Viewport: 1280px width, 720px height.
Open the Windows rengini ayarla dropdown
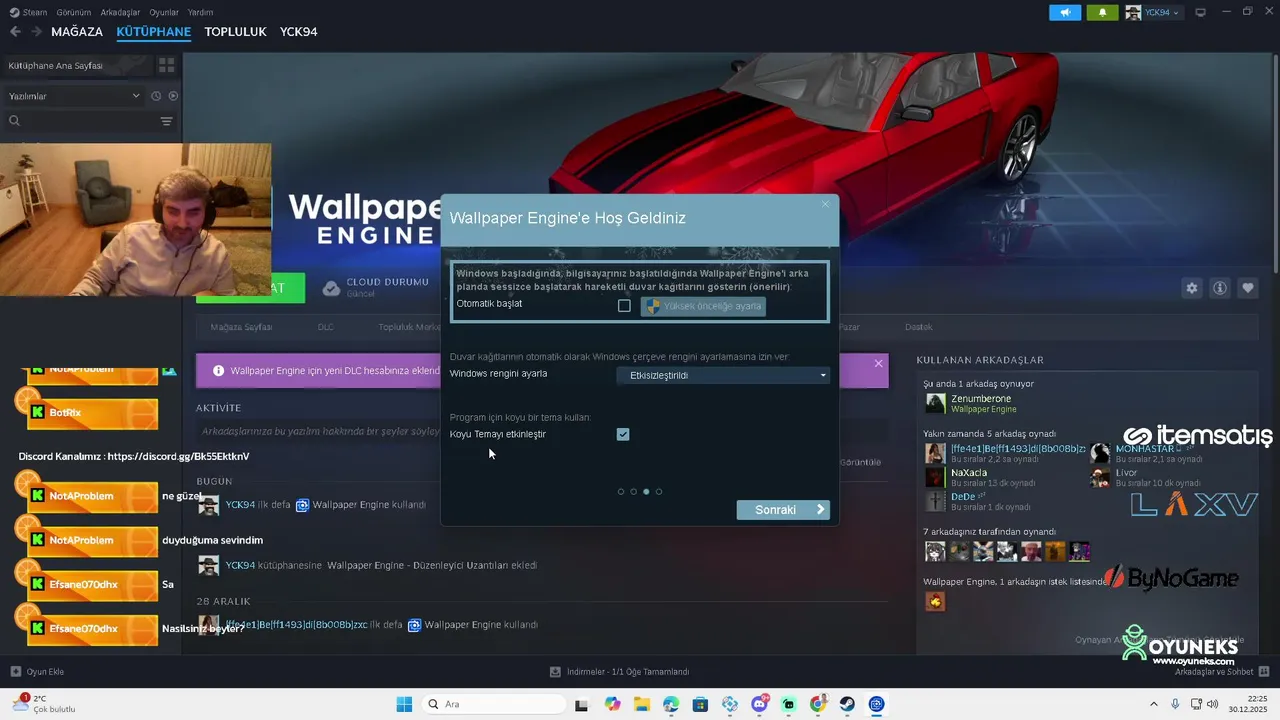(x=723, y=375)
